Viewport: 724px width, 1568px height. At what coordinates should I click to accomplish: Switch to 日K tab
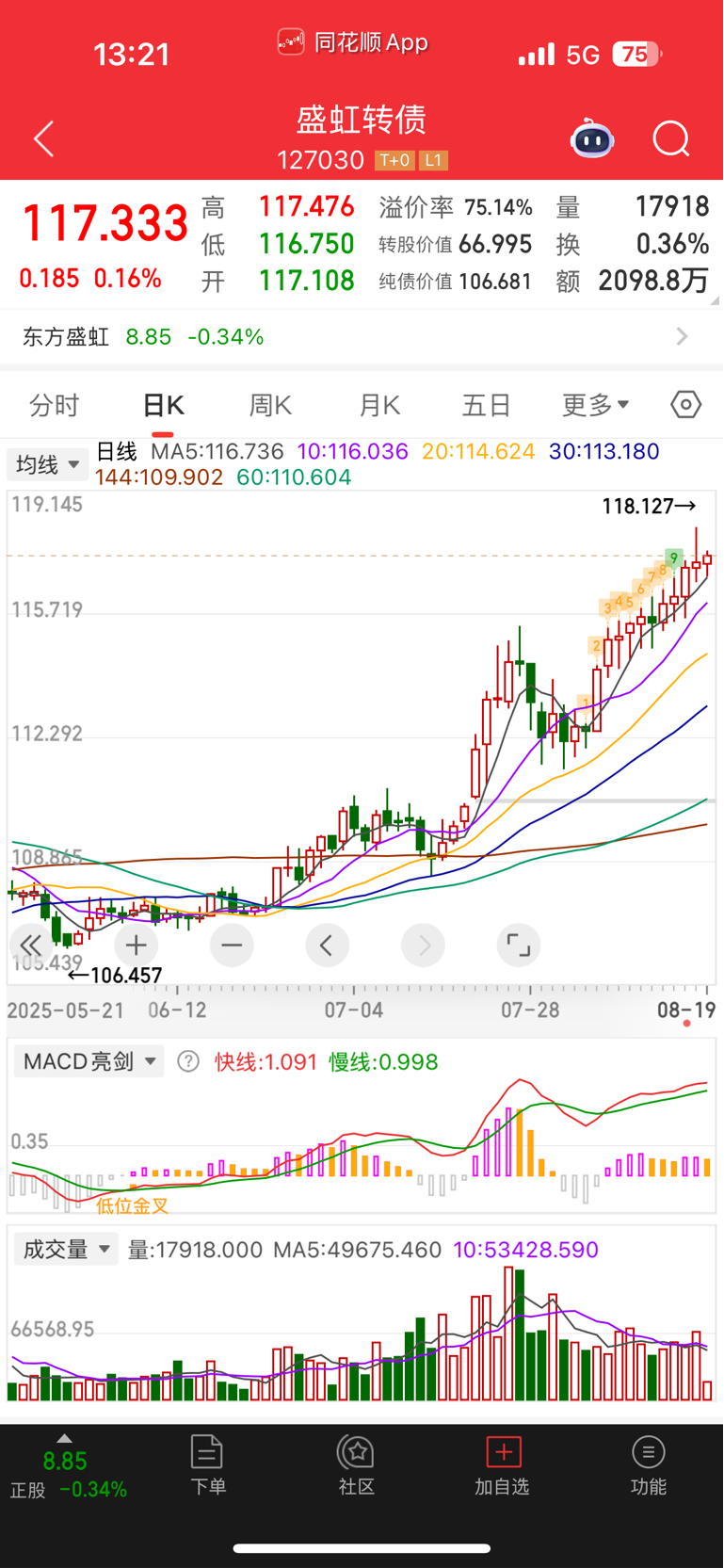click(163, 405)
